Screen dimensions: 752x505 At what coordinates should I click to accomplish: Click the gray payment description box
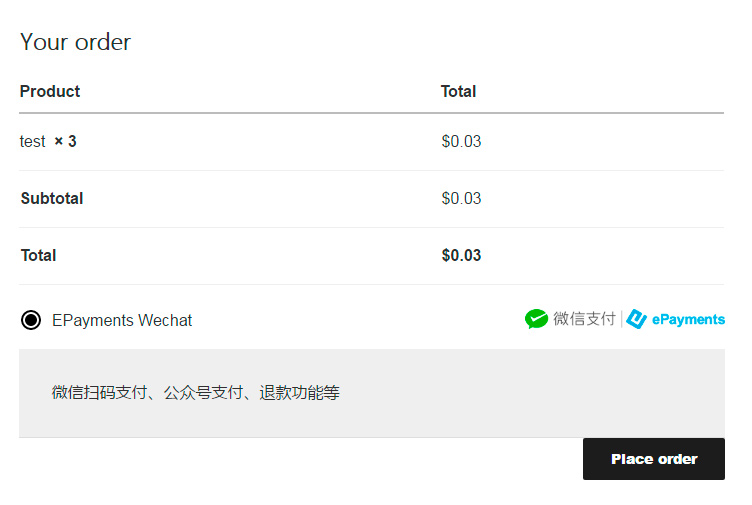[x=372, y=393]
